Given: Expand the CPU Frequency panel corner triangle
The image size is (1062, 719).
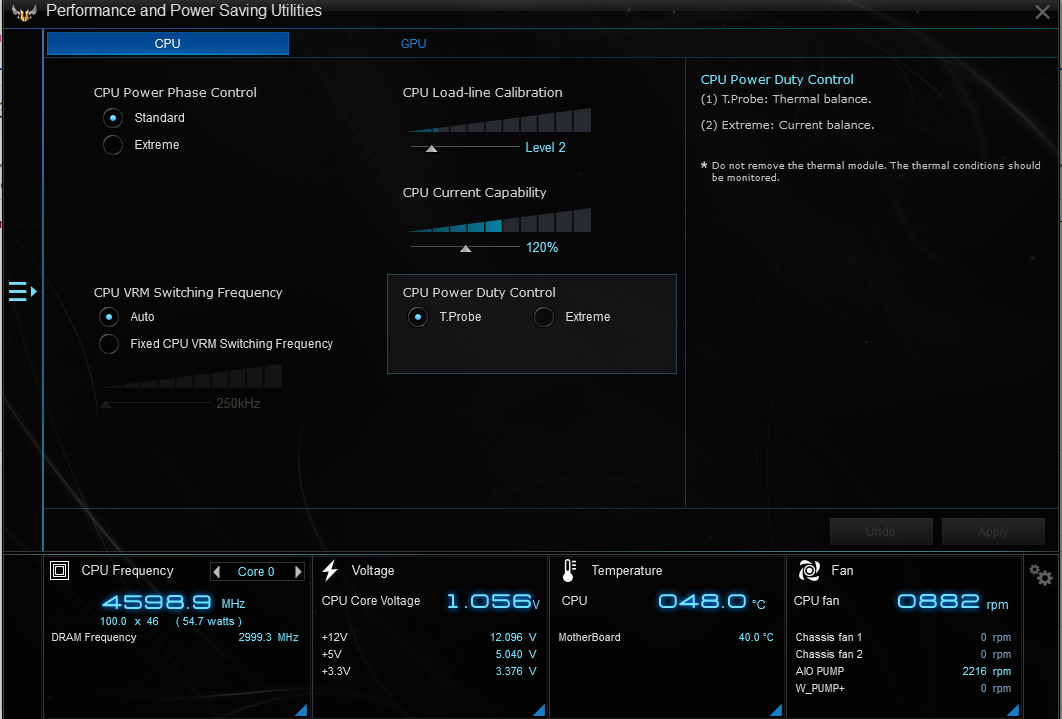Looking at the screenshot, I should [301, 710].
